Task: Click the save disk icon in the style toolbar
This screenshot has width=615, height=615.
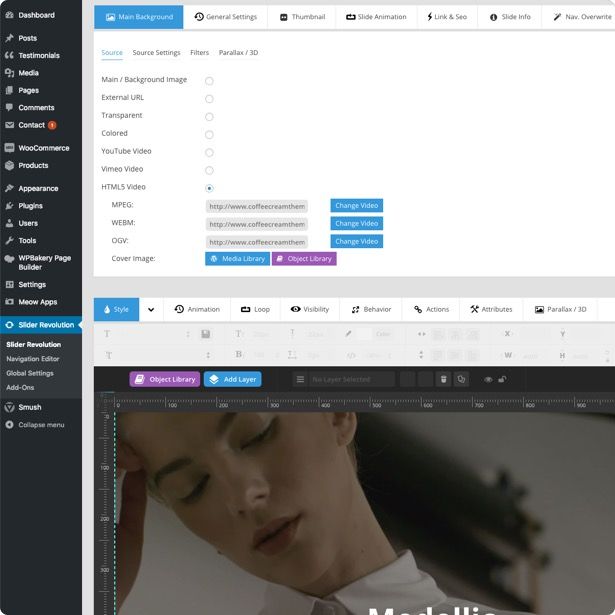Action: click(x=205, y=334)
